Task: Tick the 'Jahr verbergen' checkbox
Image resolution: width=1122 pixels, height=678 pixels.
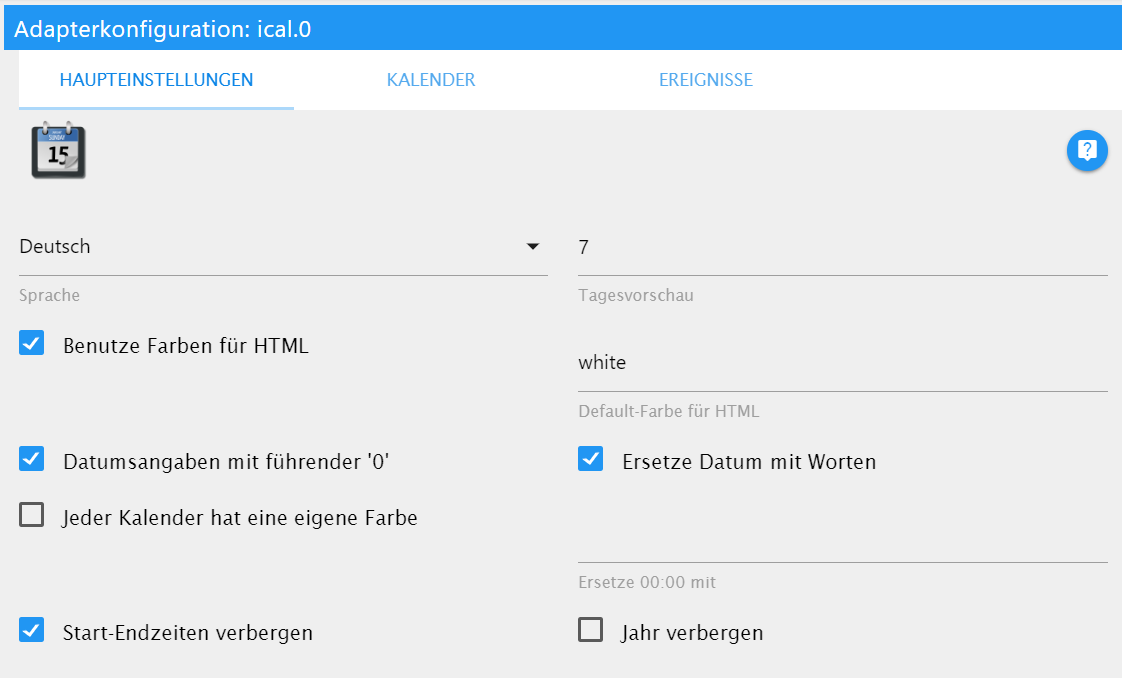Action: pos(591,631)
